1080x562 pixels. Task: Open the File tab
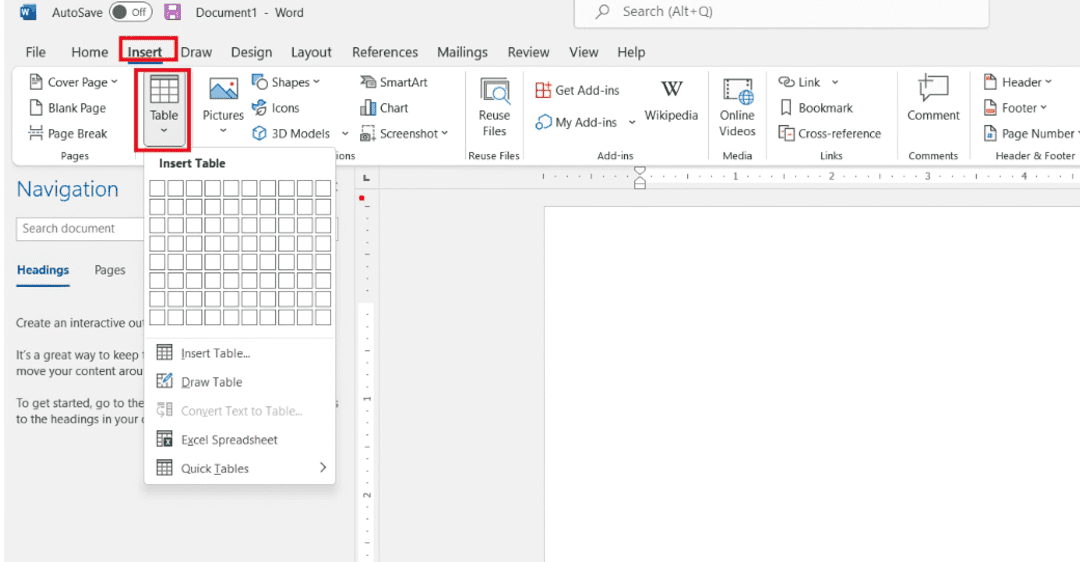(x=35, y=52)
